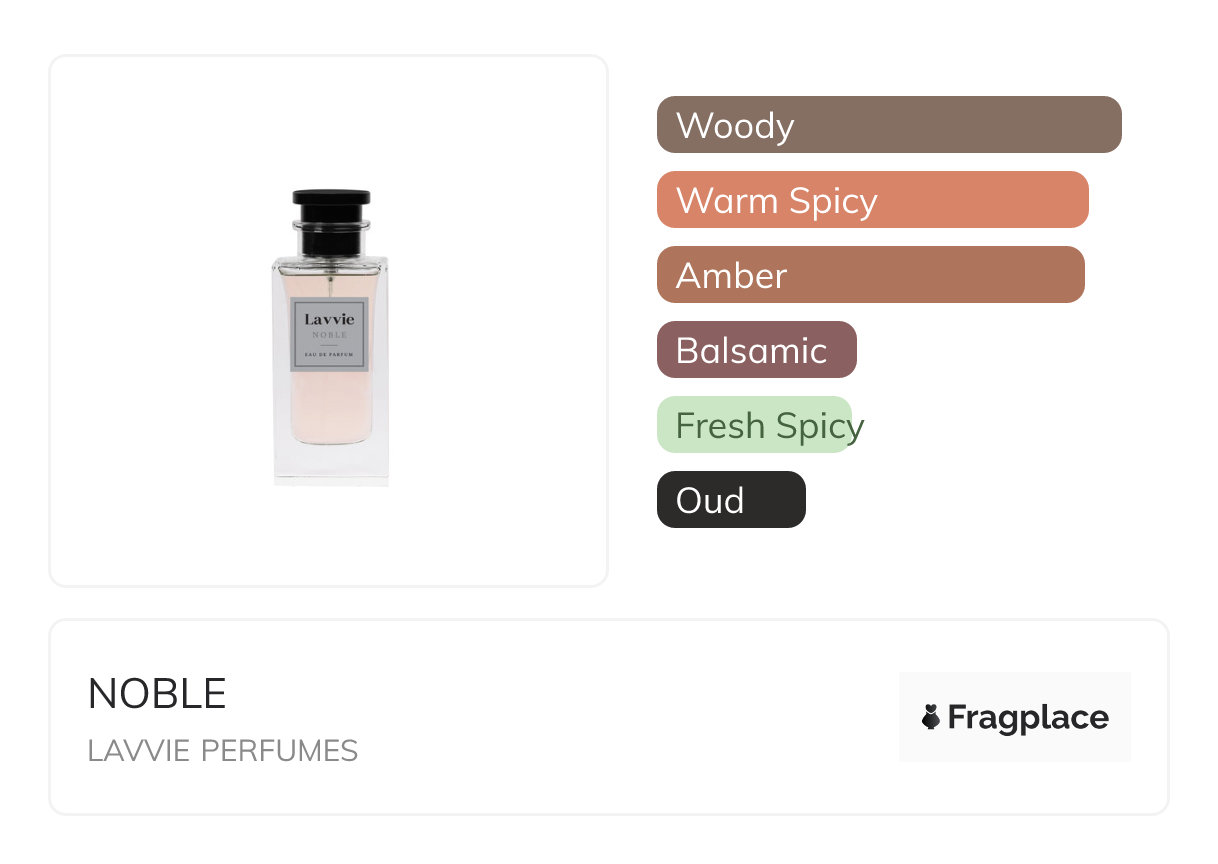This screenshot has width=1218, height=864.
Task: Select the black Oud accord bar
Action: click(730, 500)
